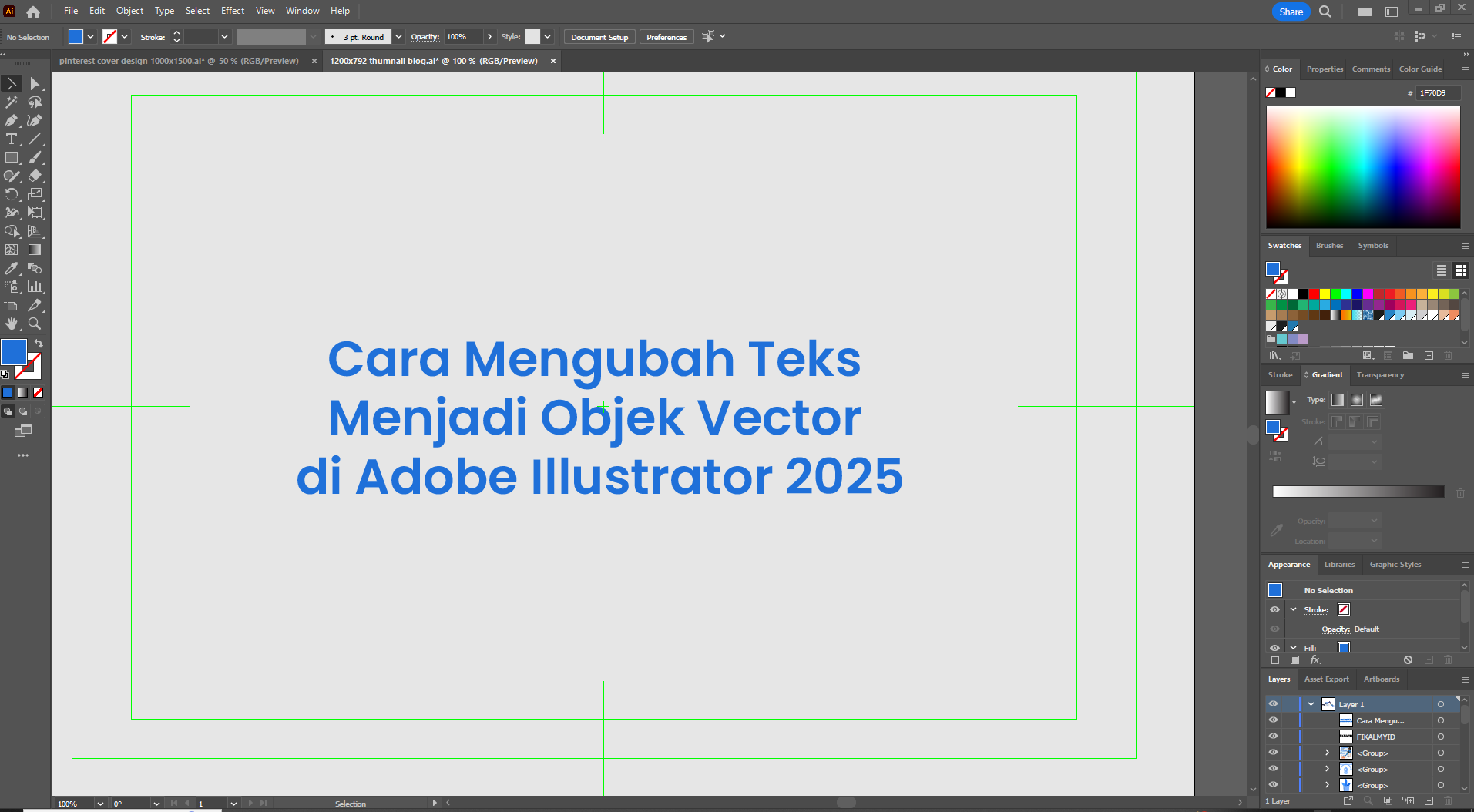Select the Paintbrush tool
1474x812 pixels.
35,157
